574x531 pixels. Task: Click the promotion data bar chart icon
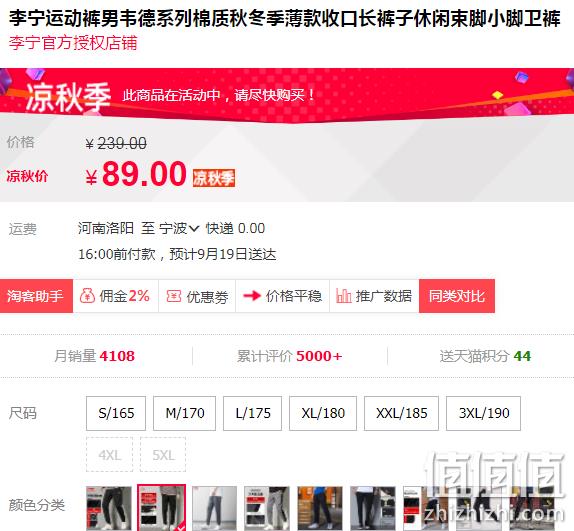pyautogui.click(x=343, y=296)
